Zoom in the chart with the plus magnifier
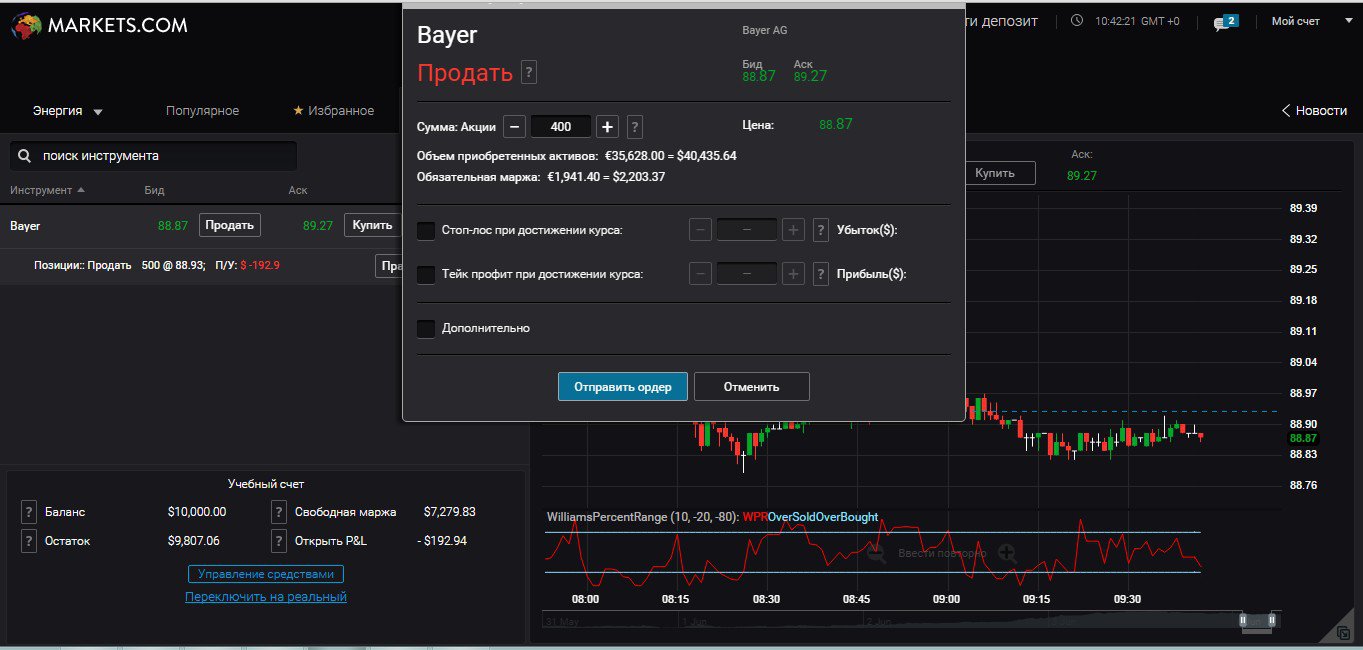 (1007, 553)
